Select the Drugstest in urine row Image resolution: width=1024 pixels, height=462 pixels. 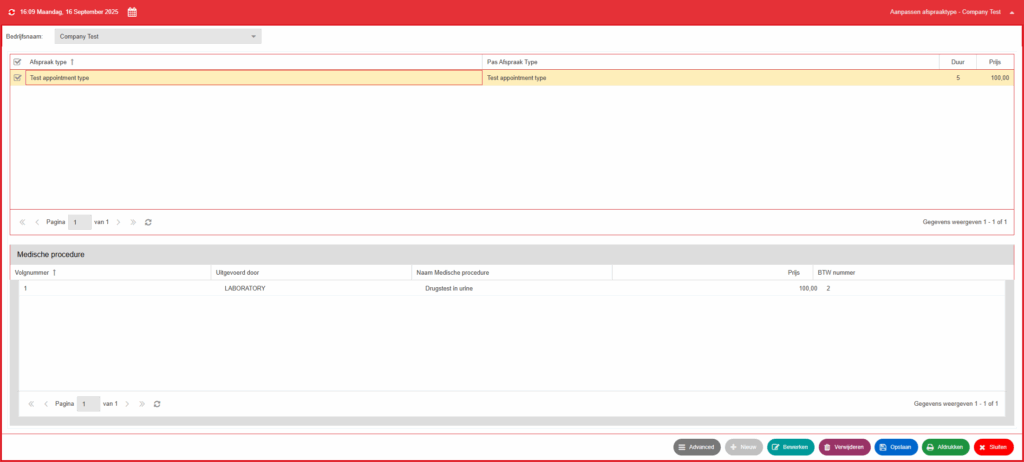click(x=511, y=288)
